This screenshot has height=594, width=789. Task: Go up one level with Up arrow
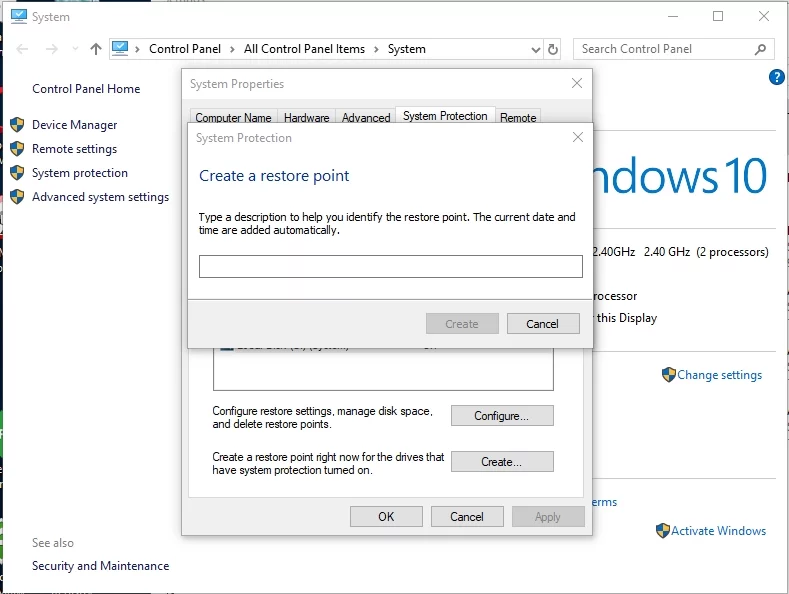95,49
